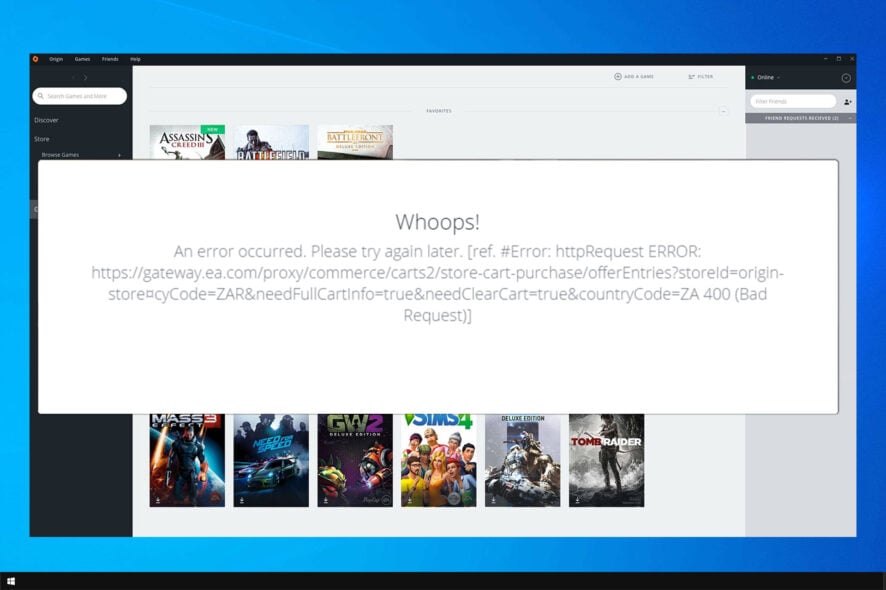Close the Origin window
The width and height of the screenshot is (886, 590).
coord(852,59)
